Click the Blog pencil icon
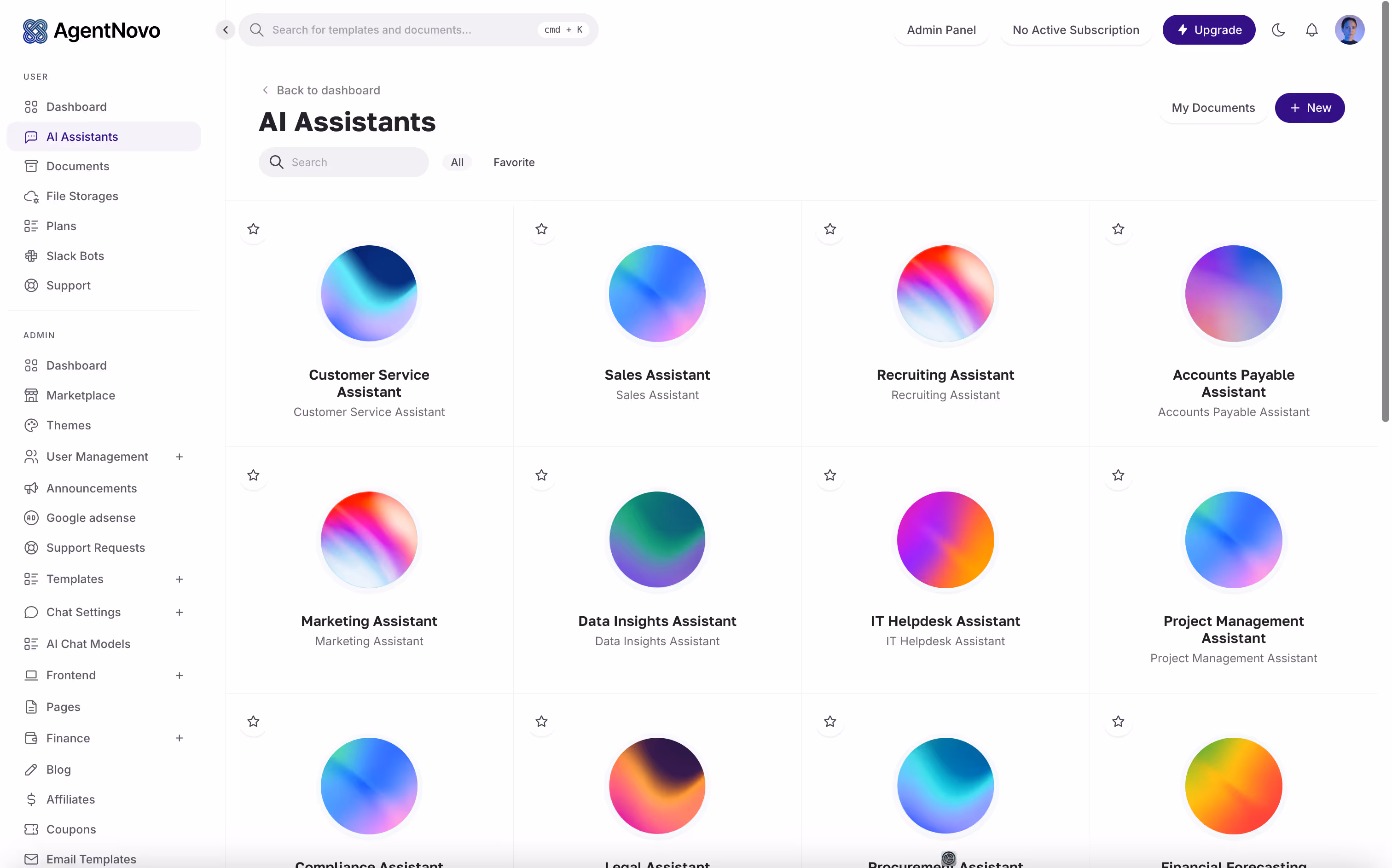1392x868 pixels. 31,770
